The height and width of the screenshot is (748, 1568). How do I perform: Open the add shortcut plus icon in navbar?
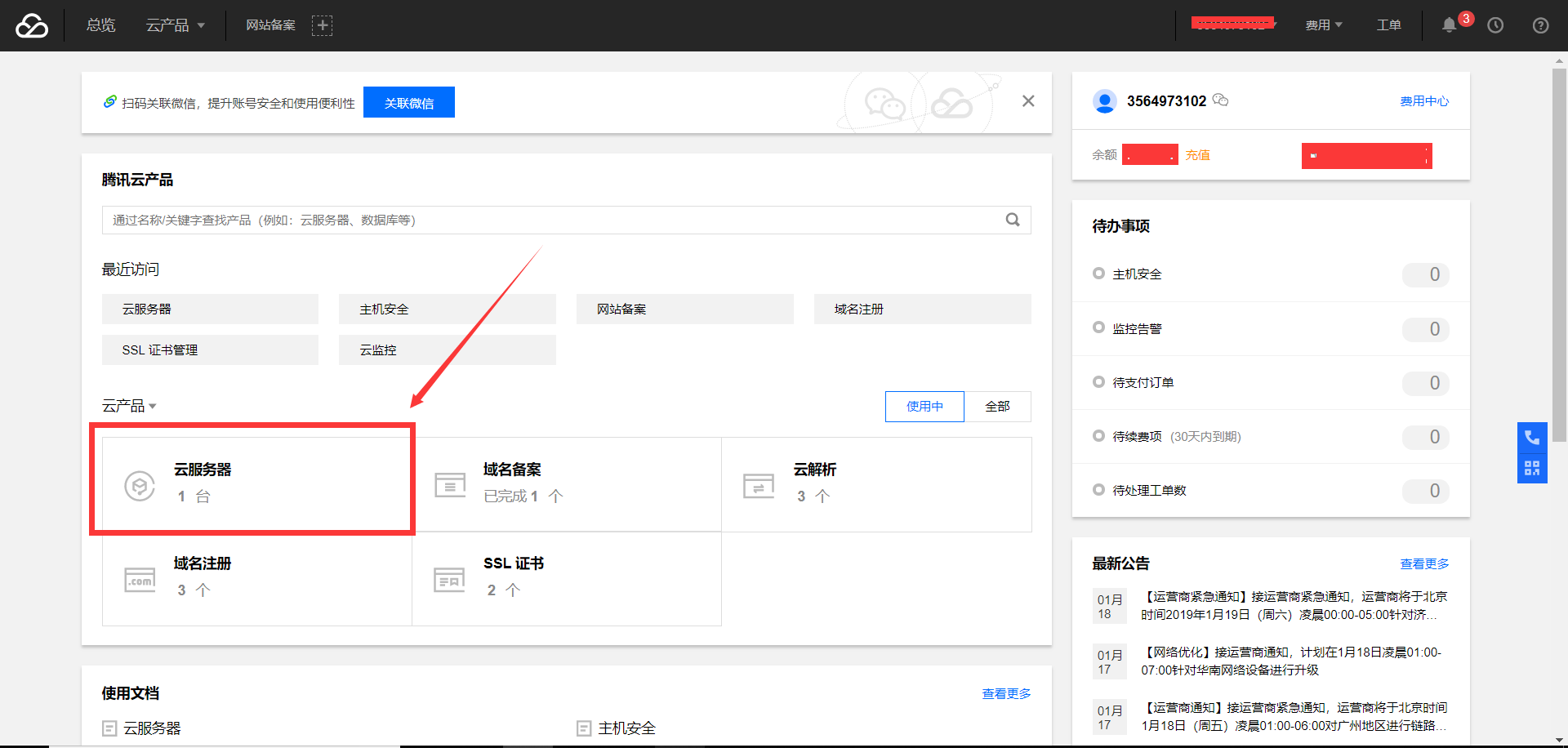(x=323, y=25)
